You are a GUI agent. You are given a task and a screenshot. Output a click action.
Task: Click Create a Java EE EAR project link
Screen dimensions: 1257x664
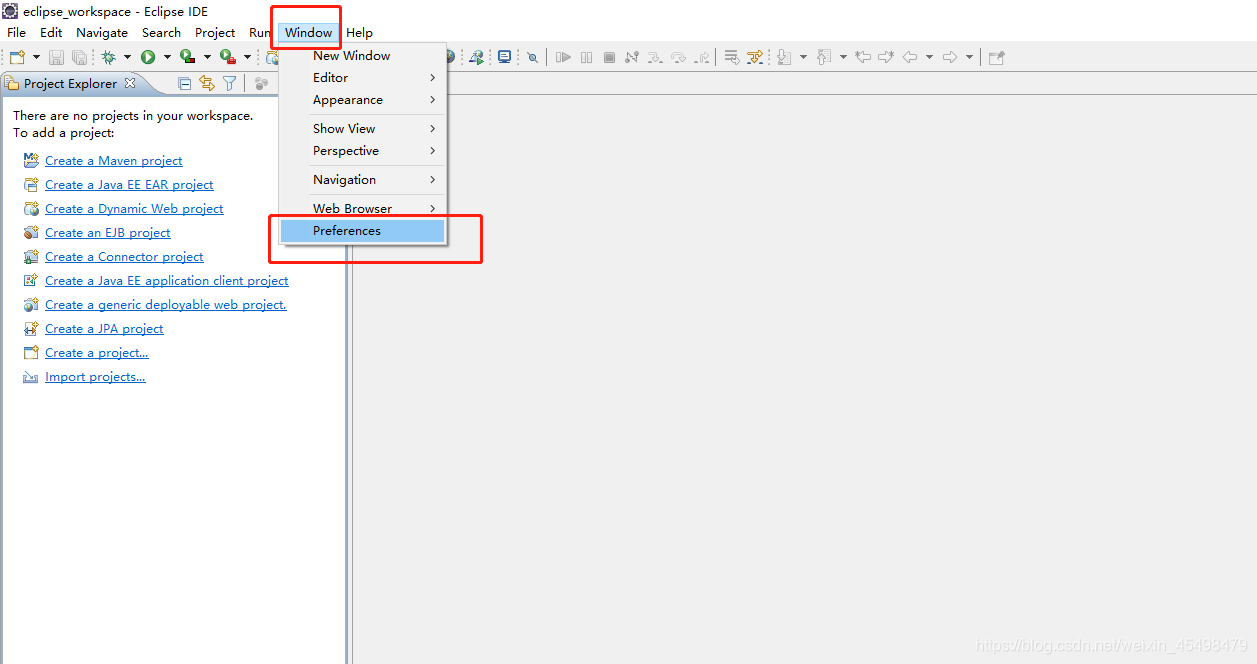coord(129,185)
